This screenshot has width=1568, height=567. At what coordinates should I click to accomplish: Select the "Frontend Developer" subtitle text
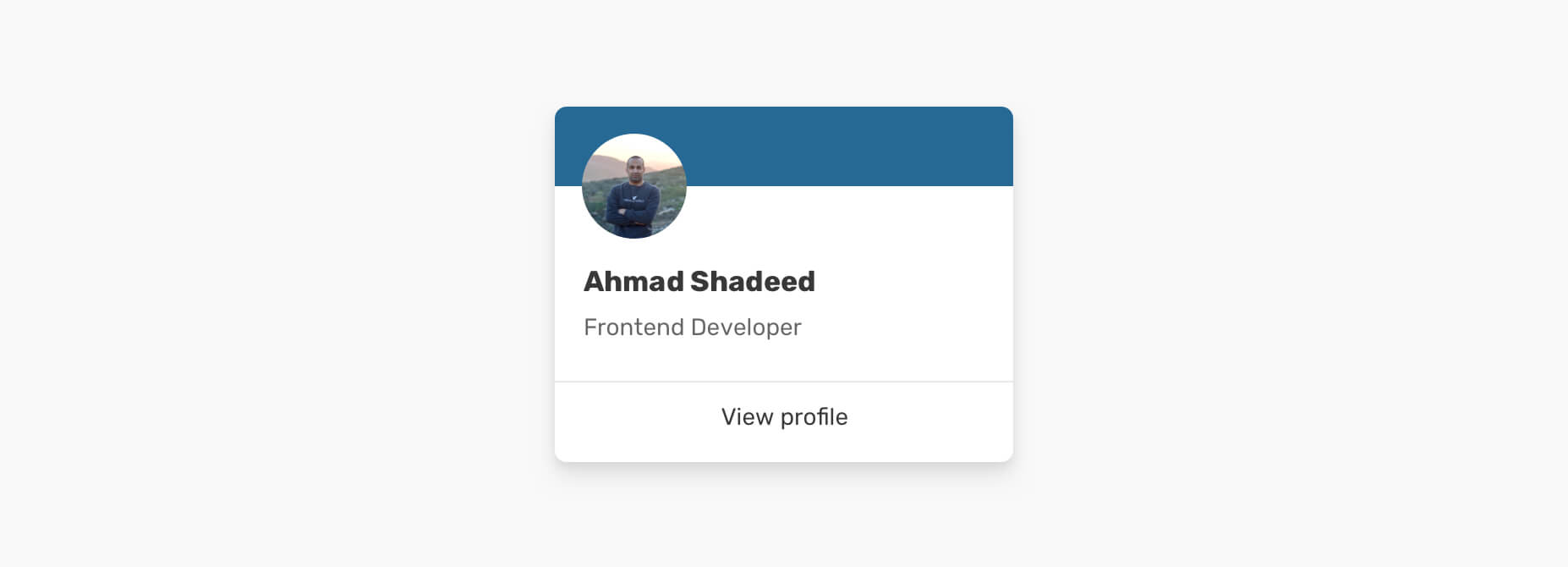[x=692, y=328]
